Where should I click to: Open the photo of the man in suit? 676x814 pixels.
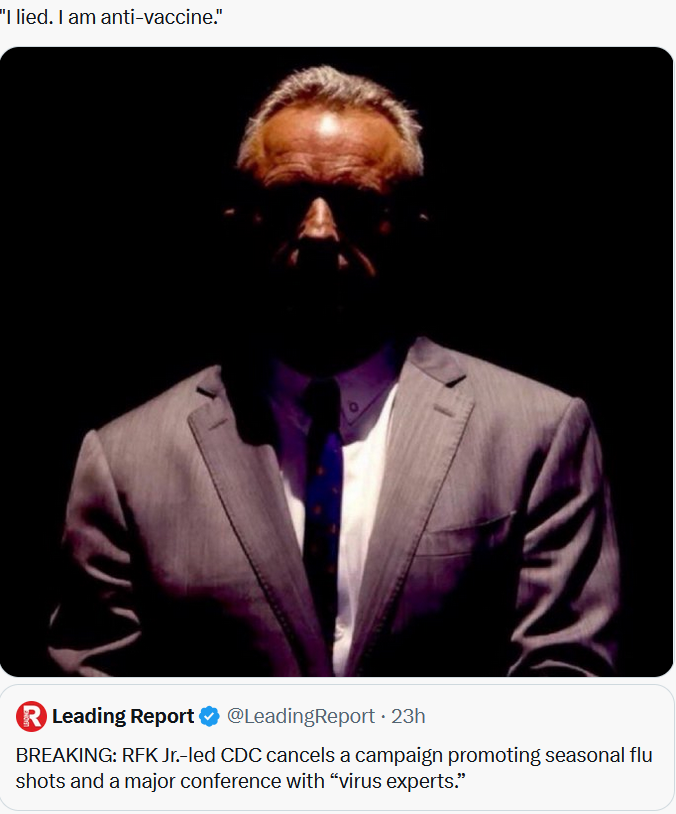click(336, 362)
